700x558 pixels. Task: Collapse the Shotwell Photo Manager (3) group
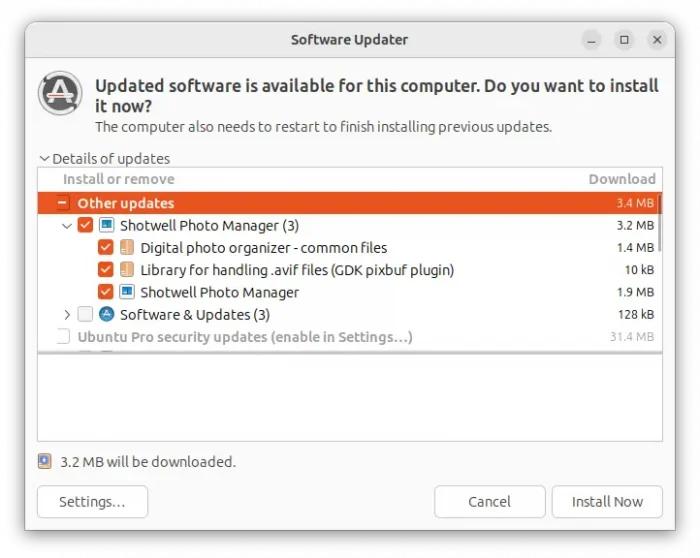(67, 226)
